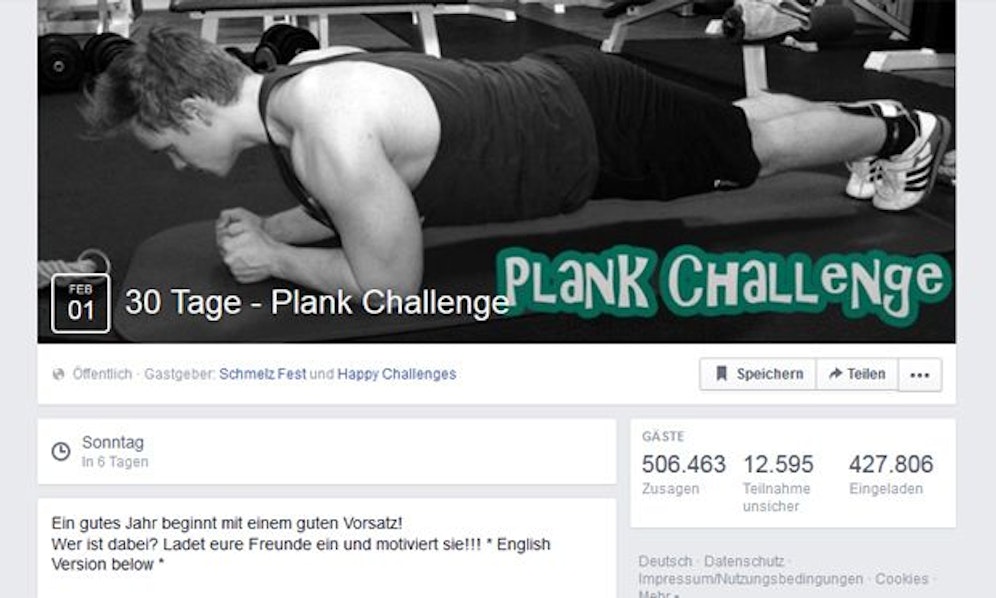The height and width of the screenshot is (598, 996).
Task: View the 427.806 Eingeladen guests
Action: (x=891, y=474)
